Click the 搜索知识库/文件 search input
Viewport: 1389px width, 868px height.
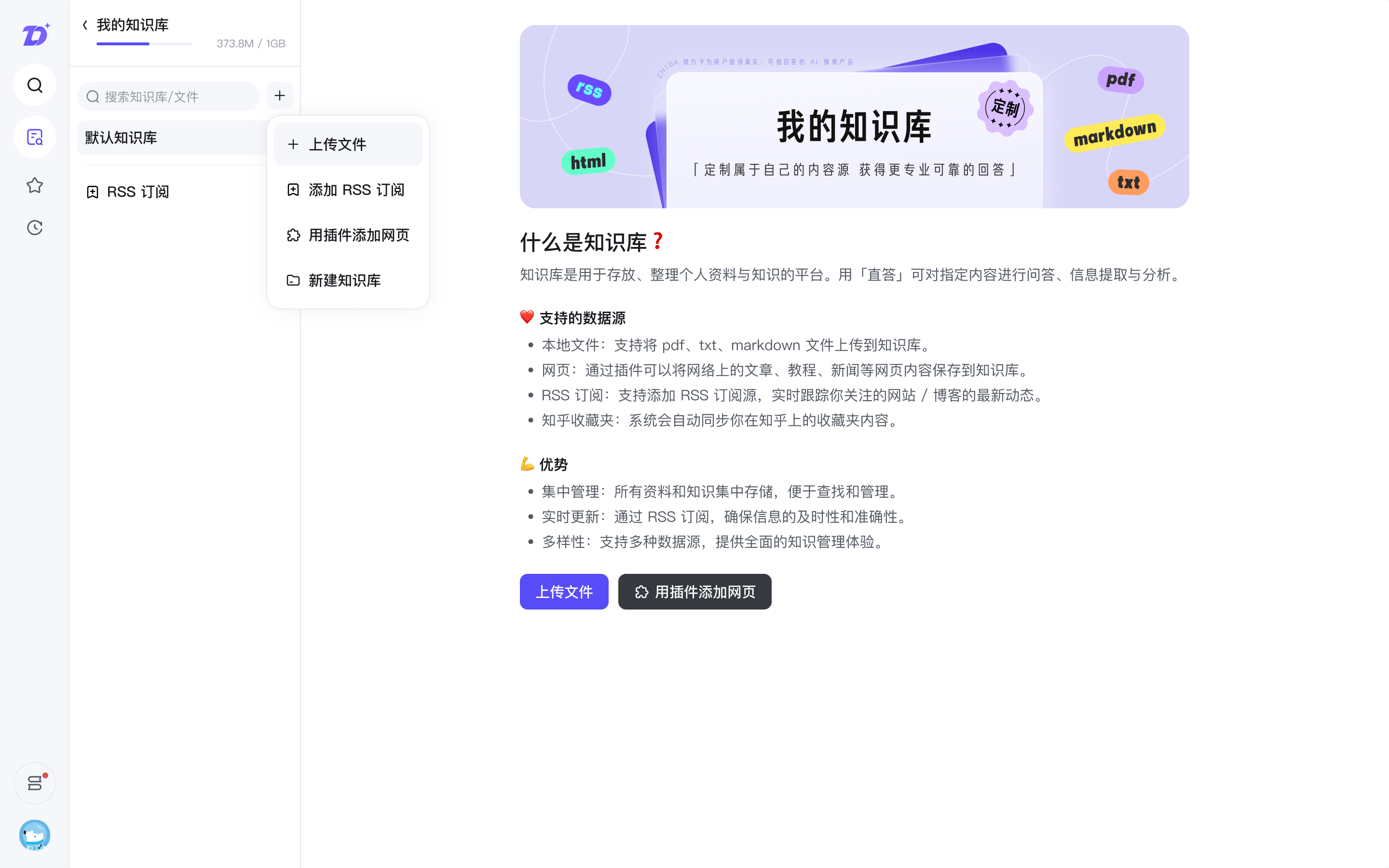pos(169,96)
